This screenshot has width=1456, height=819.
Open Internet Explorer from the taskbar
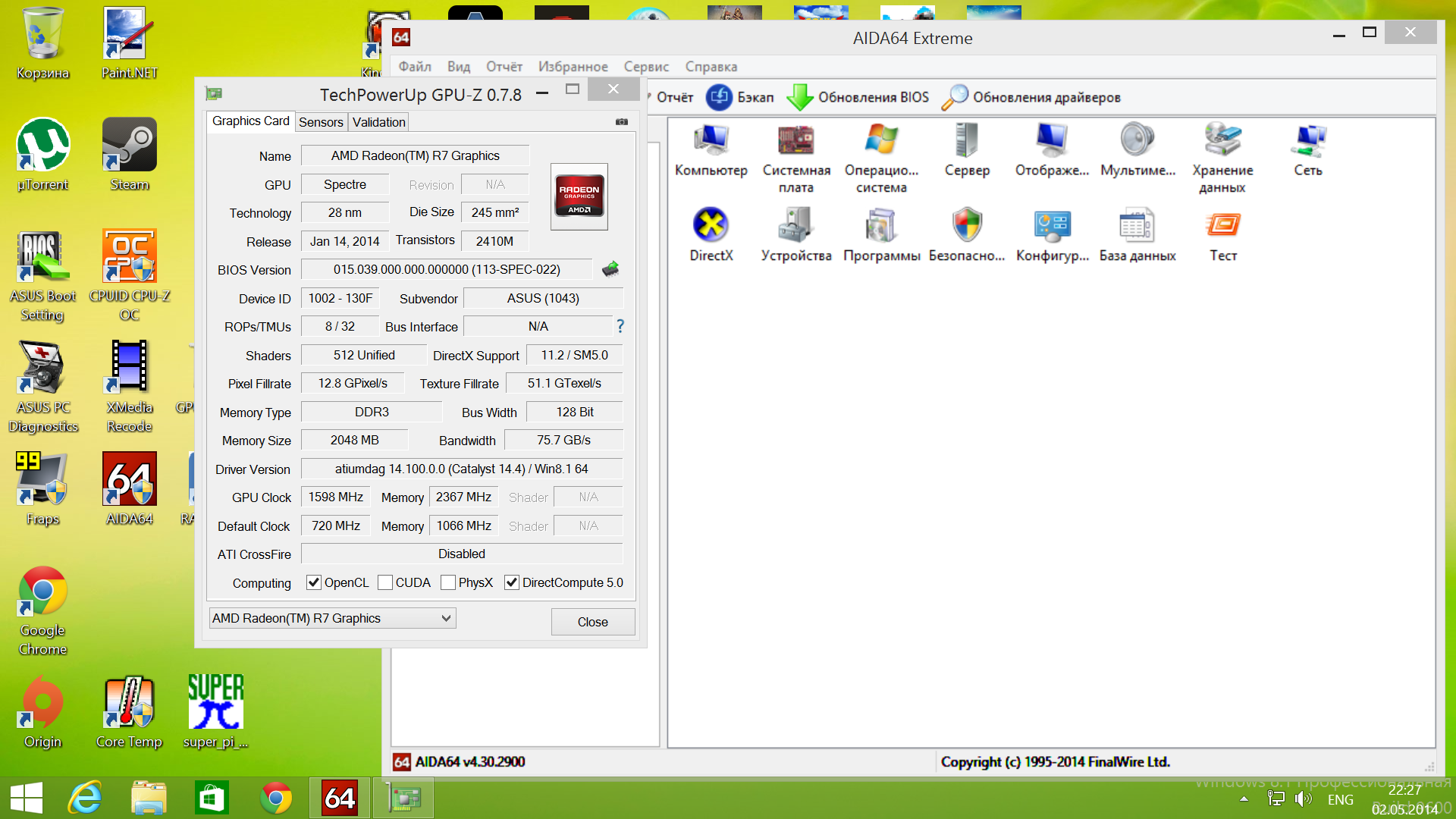pyautogui.click(x=85, y=798)
